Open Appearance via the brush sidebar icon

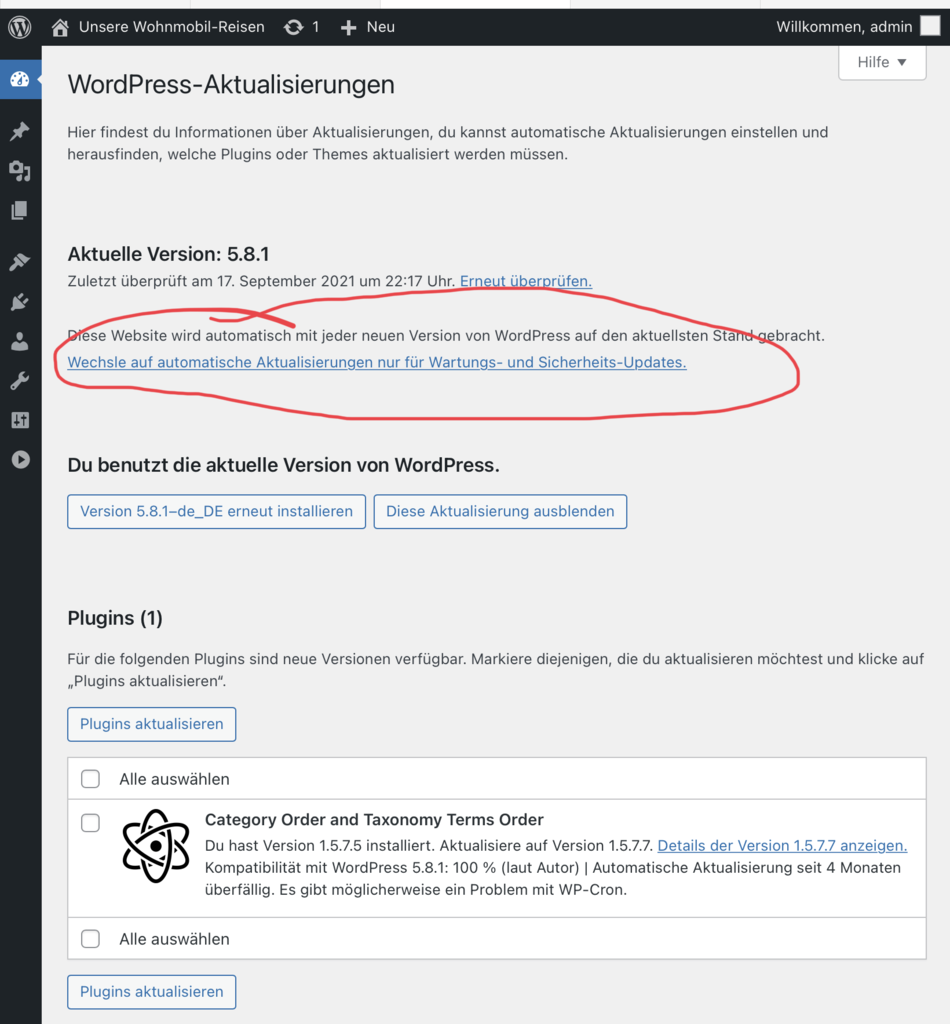click(20, 262)
